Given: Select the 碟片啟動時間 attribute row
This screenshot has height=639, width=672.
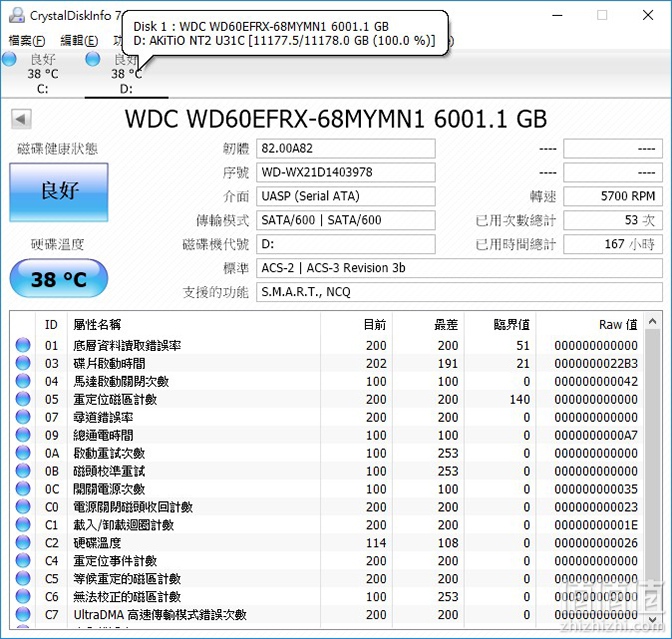Looking at the screenshot, I should click(x=327, y=363).
